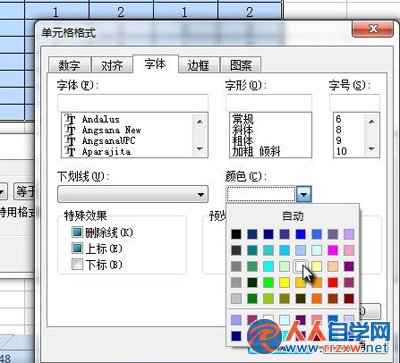
Task: Select the 字体 tab
Action: [155, 64]
